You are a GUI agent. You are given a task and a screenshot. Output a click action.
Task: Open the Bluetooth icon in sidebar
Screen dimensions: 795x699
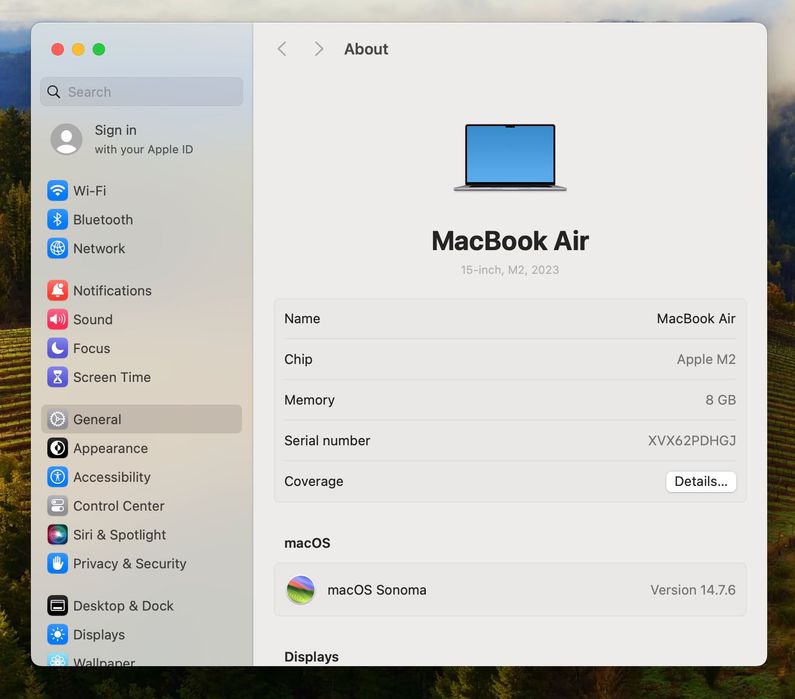[57, 219]
